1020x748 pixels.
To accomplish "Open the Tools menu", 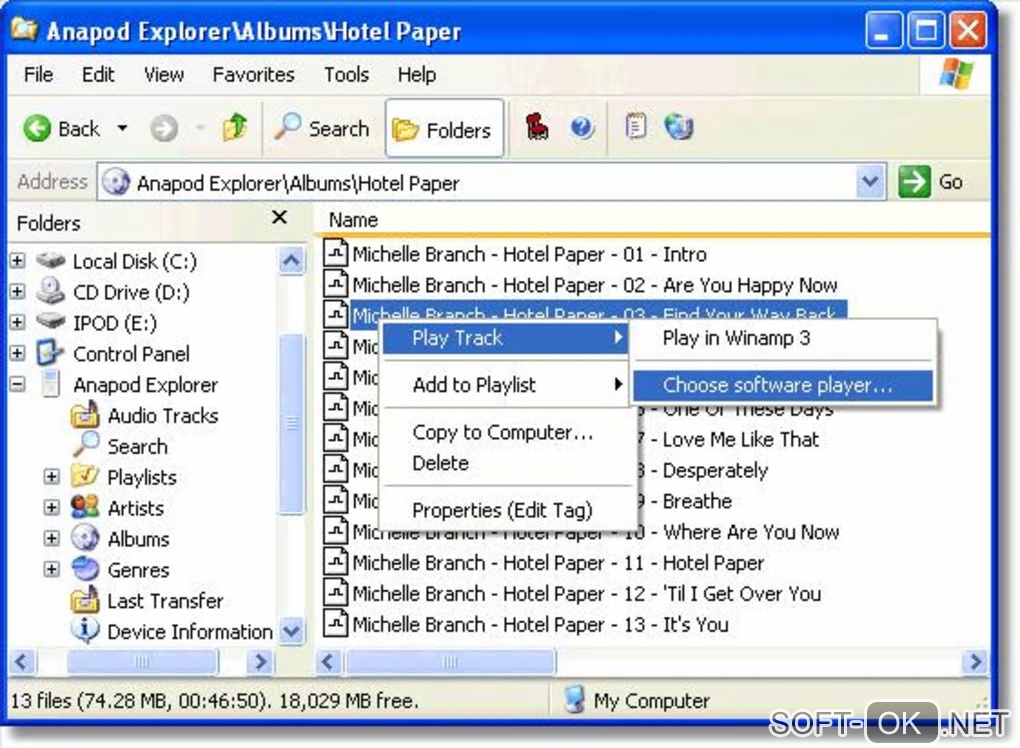I will point(347,75).
